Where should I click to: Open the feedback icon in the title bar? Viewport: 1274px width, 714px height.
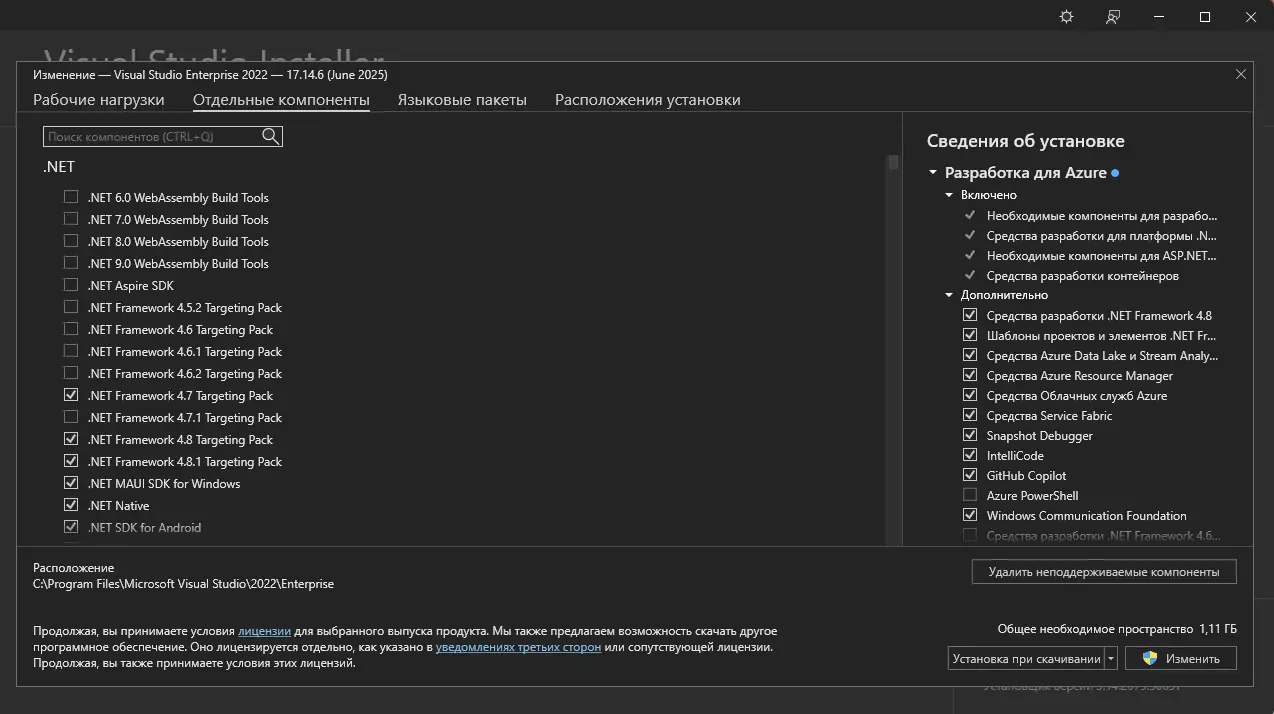pyautogui.click(x=1113, y=17)
